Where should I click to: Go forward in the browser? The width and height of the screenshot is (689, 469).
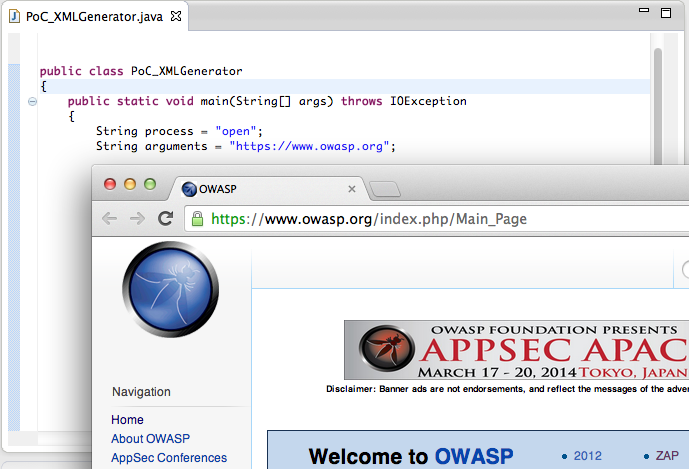[137, 218]
